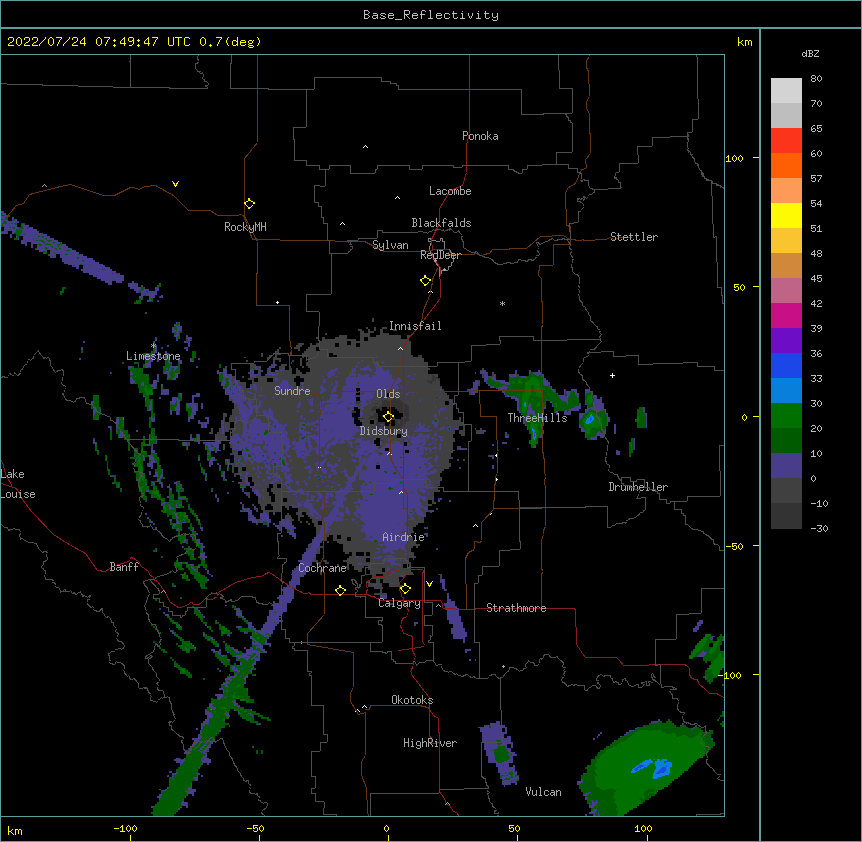Viewport: 862px width, 842px height.
Task: Pick the mauve pink 42-45 dBZ swatch
Action: 786,291
